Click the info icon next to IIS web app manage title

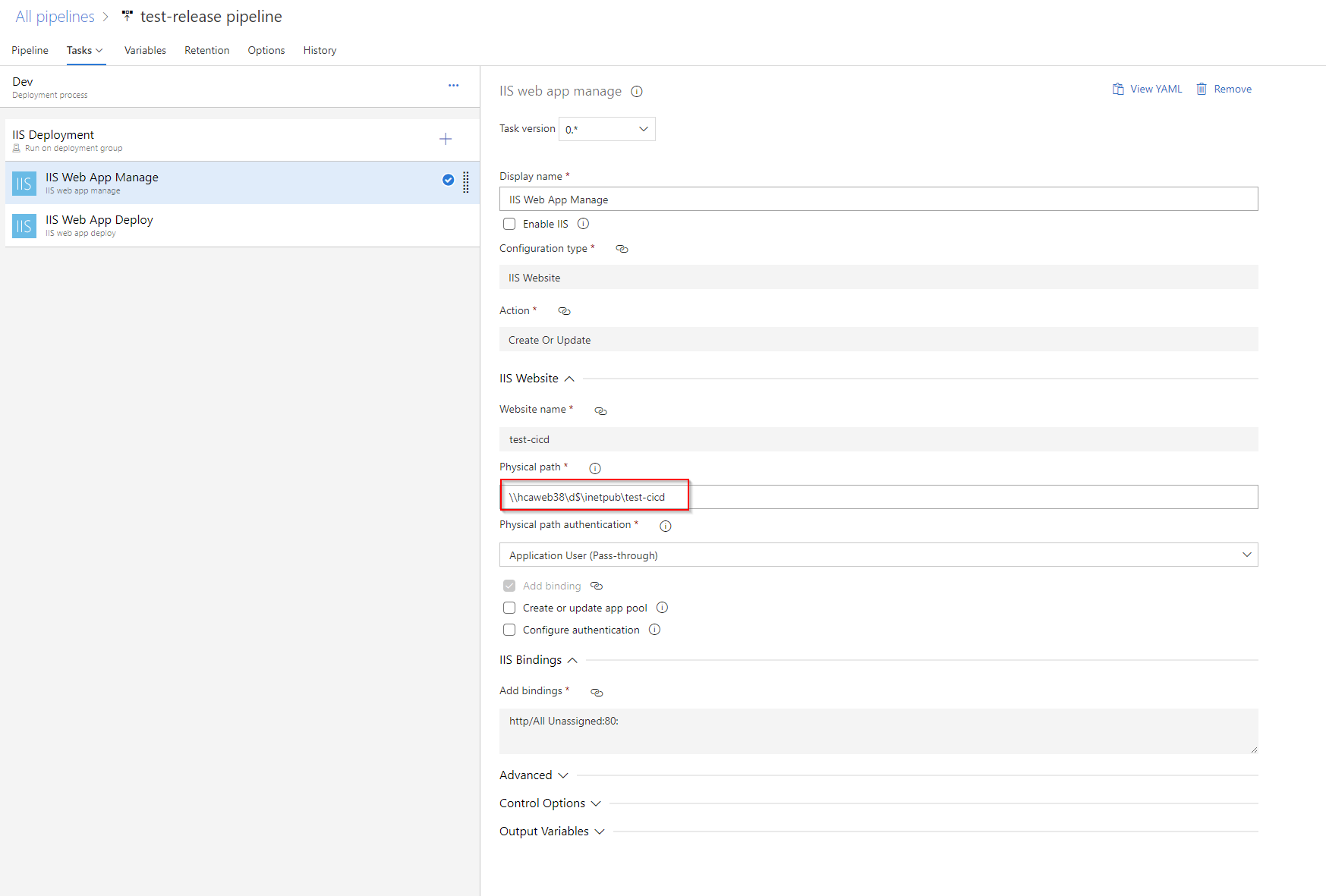click(x=637, y=92)
